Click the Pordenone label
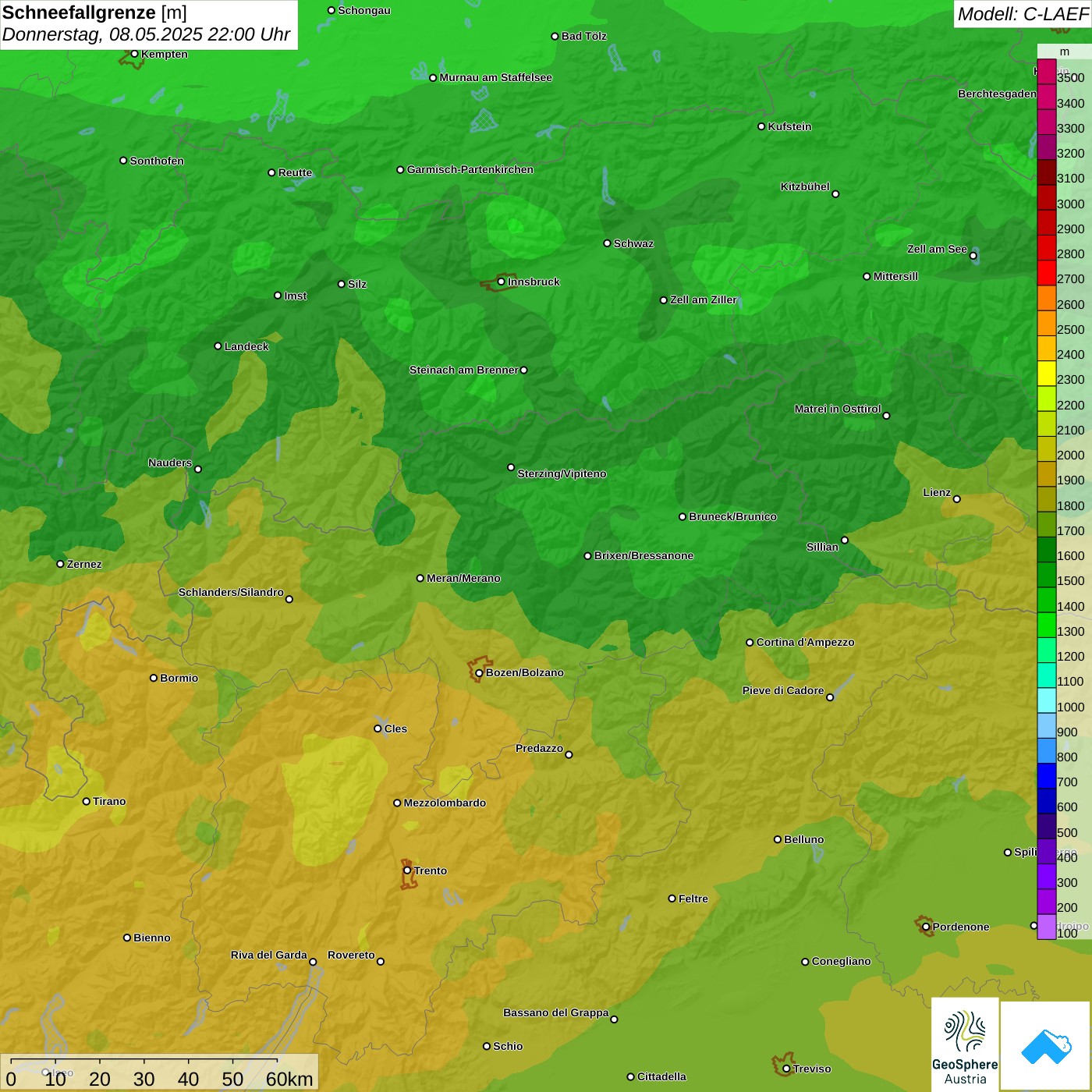 961,927
